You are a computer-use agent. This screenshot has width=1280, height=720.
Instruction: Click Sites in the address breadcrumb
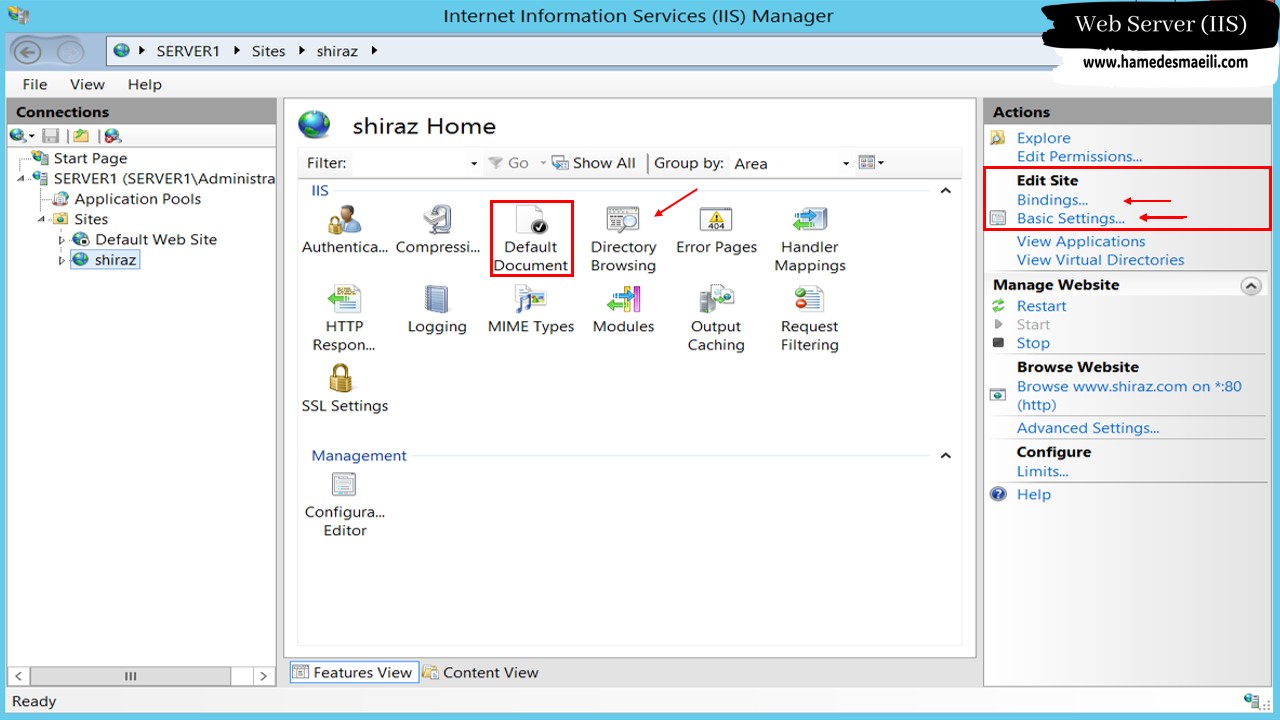point(268,51)
